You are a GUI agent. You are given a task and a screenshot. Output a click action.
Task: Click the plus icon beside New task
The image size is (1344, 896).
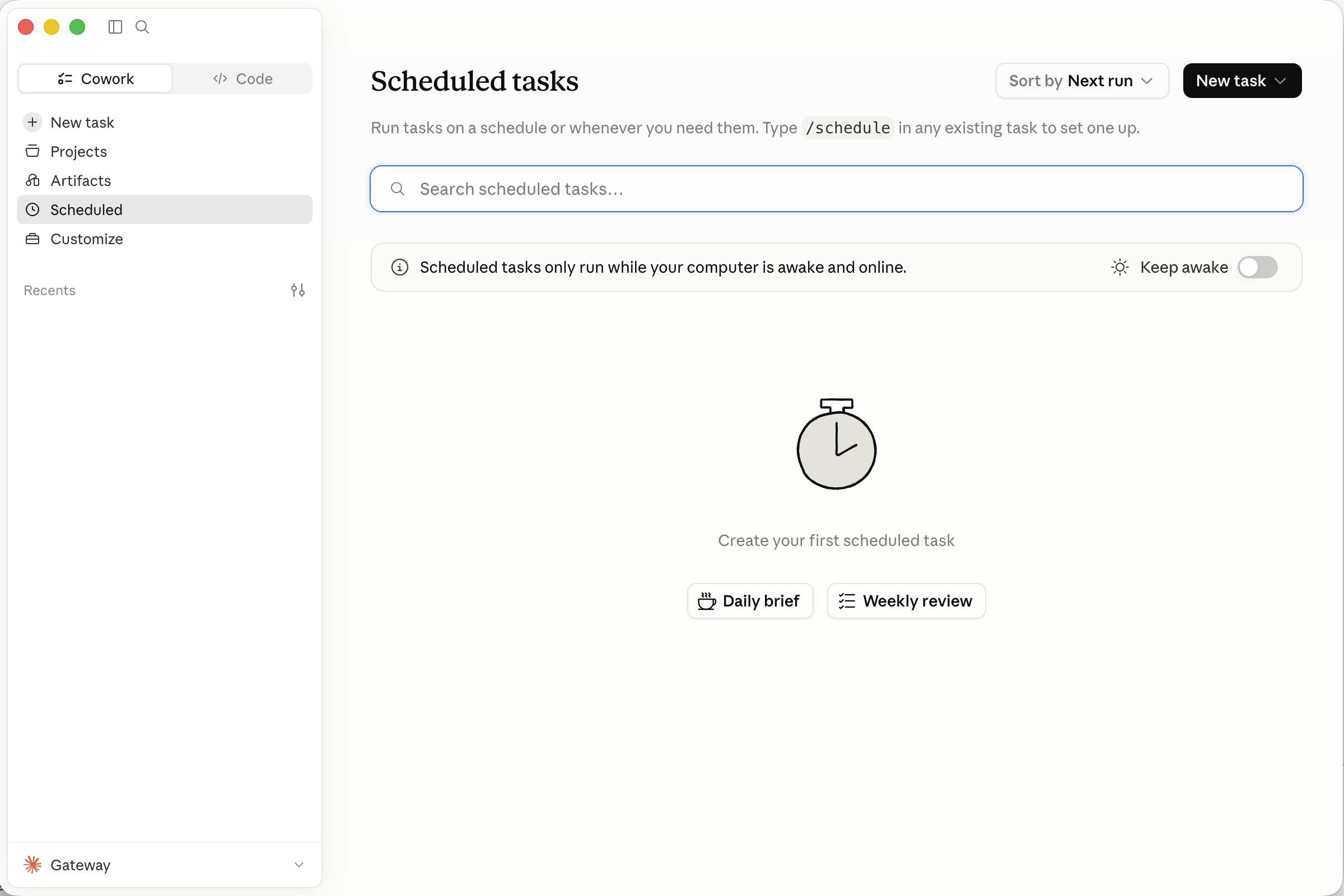[32, 122]
